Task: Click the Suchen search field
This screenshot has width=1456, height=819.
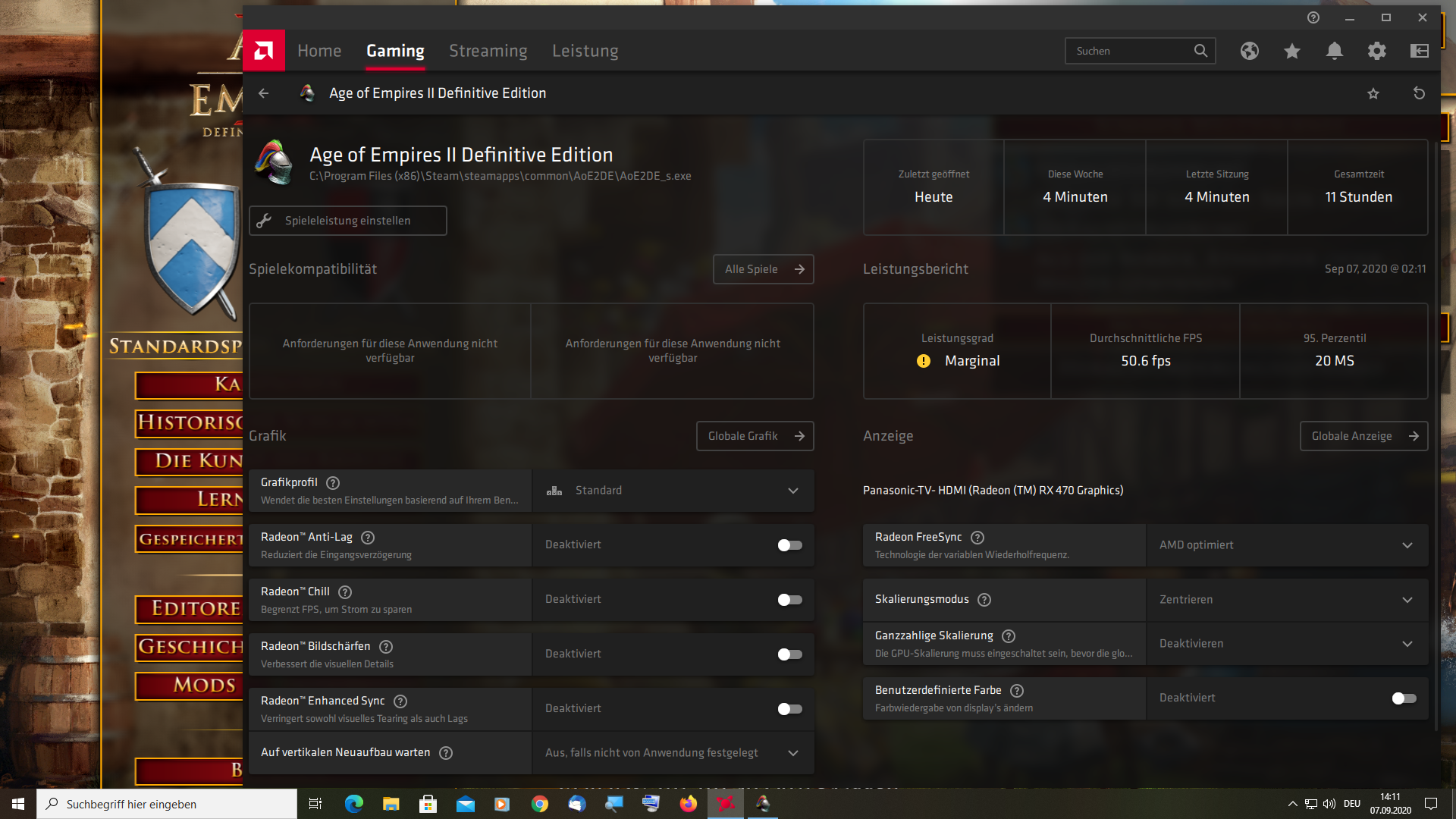Action: (1130, 51)
